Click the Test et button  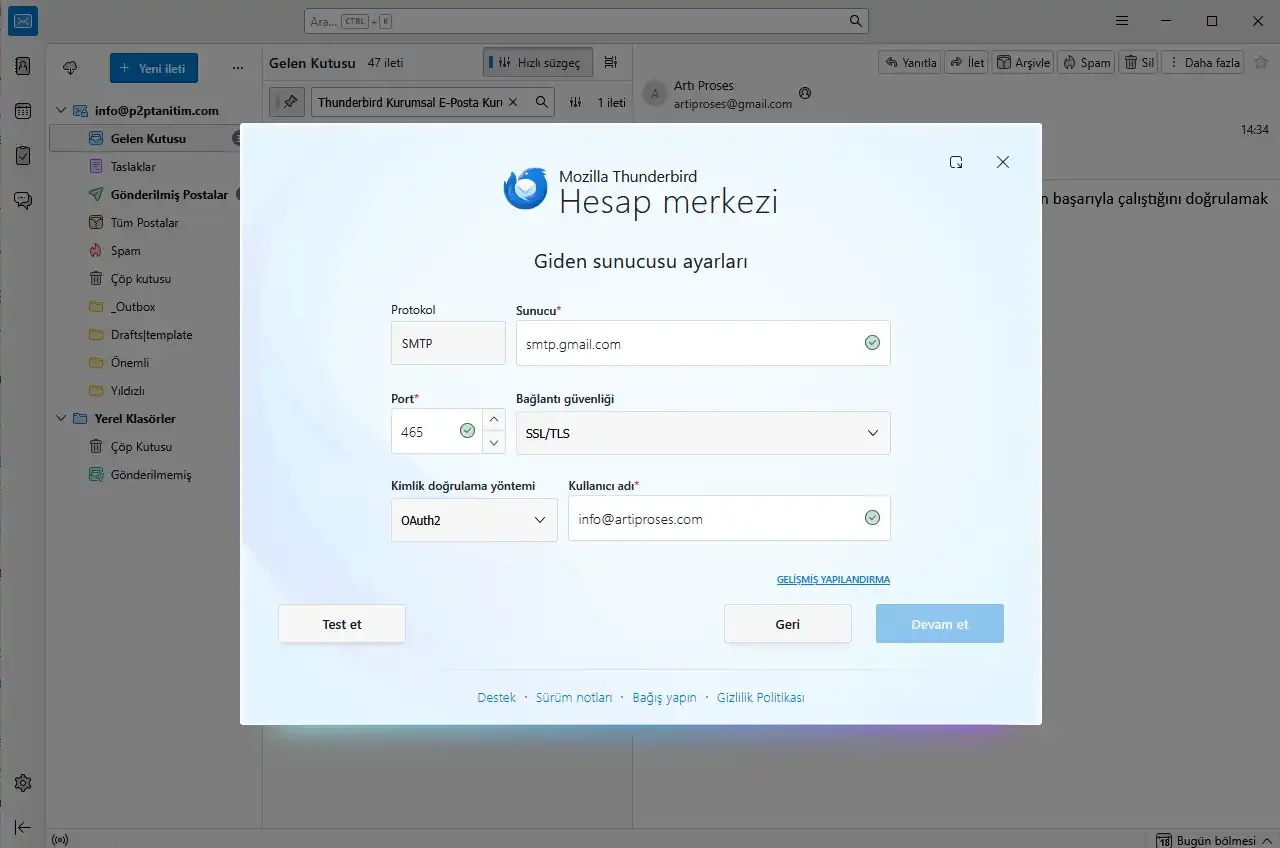(x=342, y=624)
